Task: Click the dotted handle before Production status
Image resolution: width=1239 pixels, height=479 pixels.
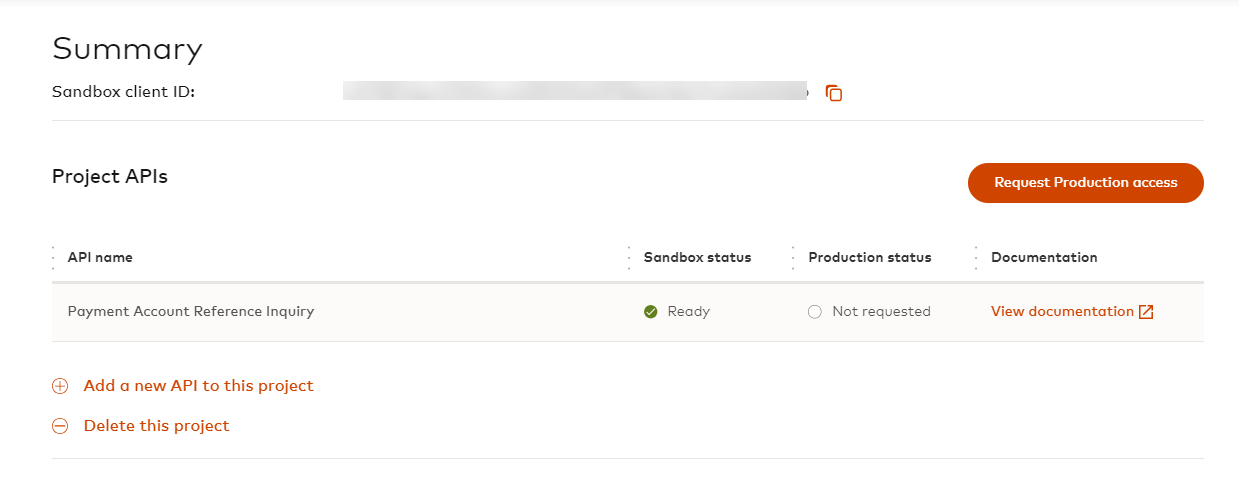Action: pyautogui.click(x=793, y=258)
